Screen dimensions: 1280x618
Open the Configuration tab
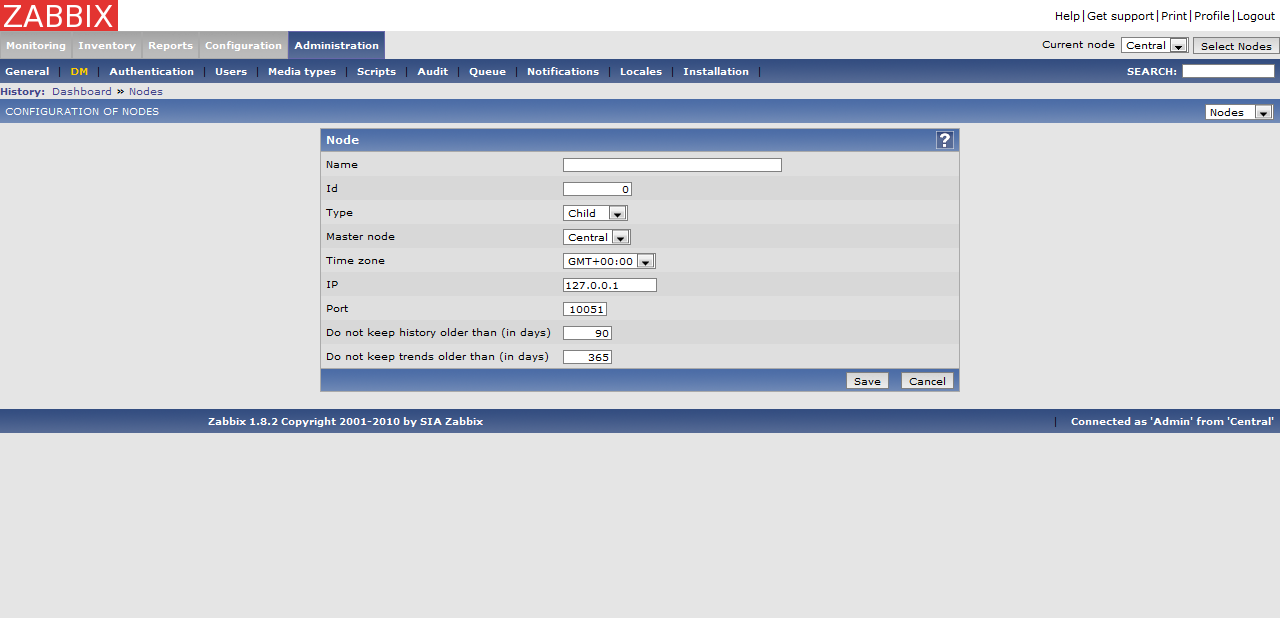tap(243, 46)
